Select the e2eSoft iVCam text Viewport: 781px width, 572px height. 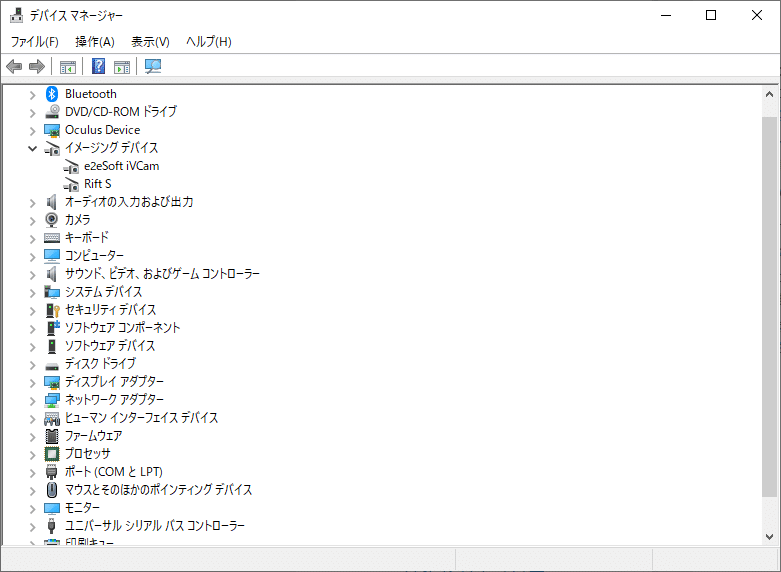click(x=122, y=166)
